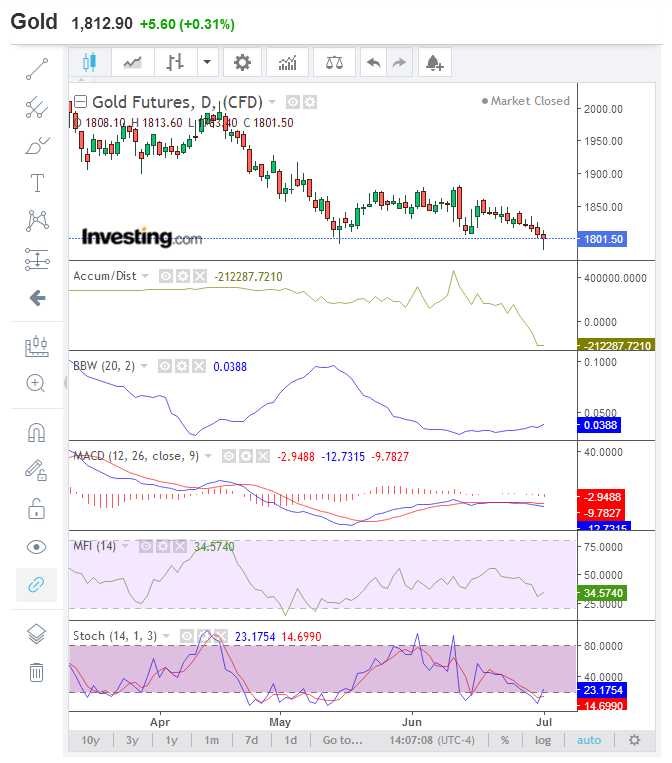Select the 1y time range
Screen dimensions: 672x763
tap(171, 740)
